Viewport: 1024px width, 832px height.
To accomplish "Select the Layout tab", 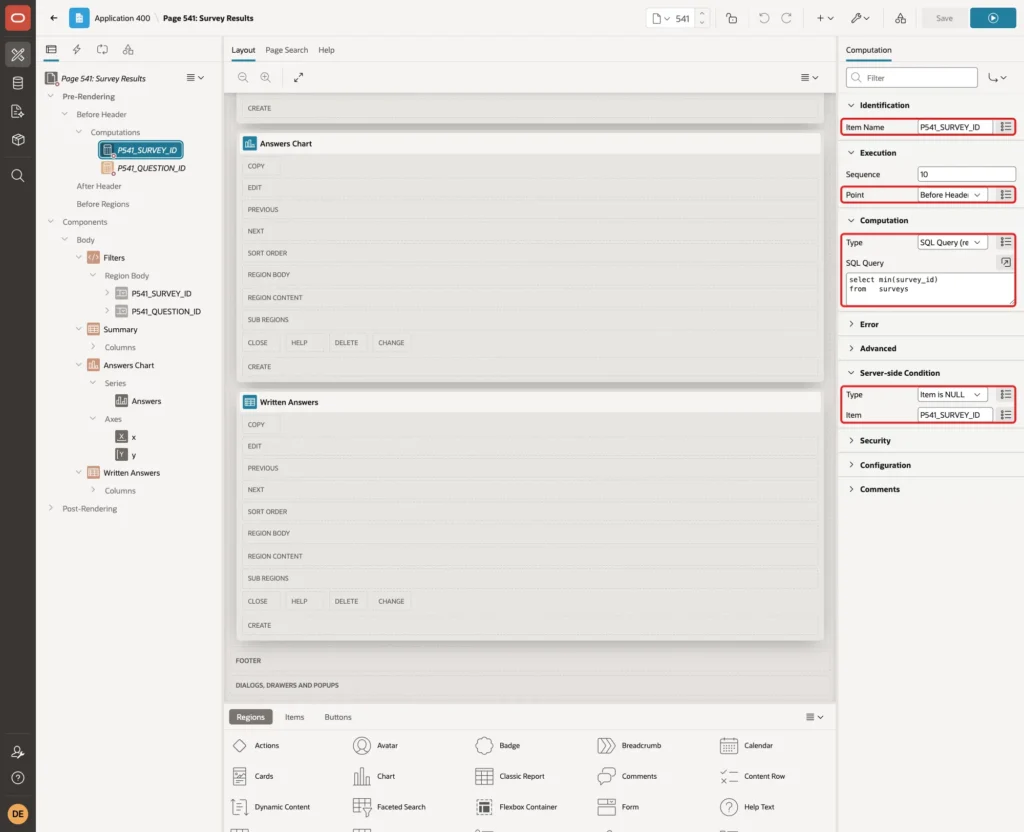I will 243,50.
